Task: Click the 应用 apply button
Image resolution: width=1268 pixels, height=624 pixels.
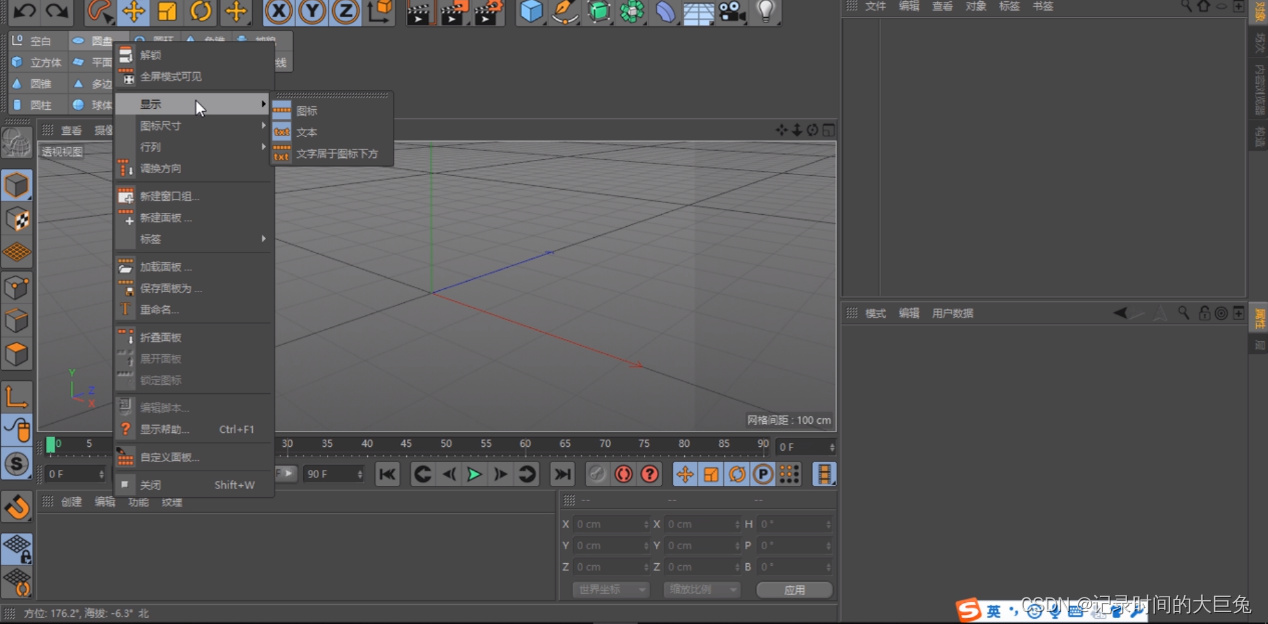Action: (795, 590)
